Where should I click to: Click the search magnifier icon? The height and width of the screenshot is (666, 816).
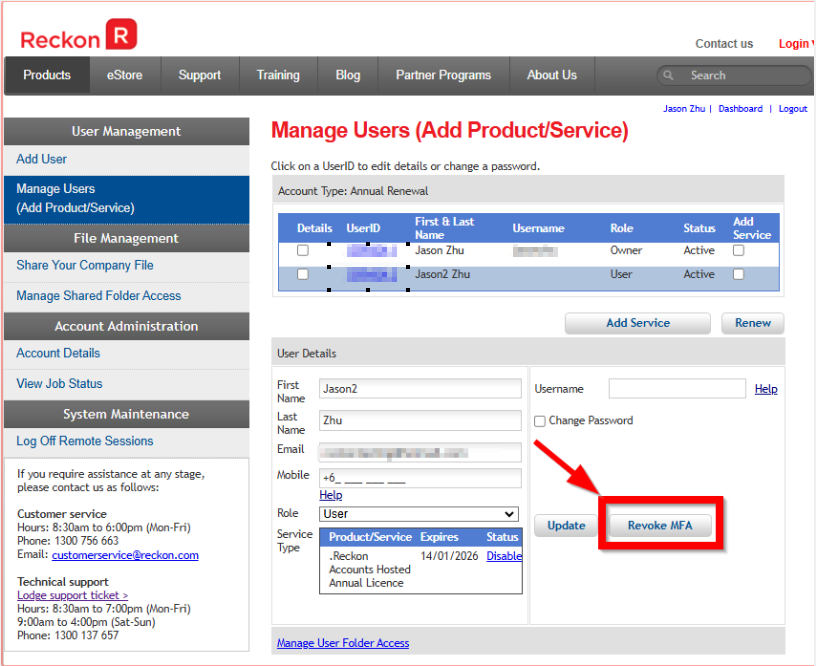(668, 75)
